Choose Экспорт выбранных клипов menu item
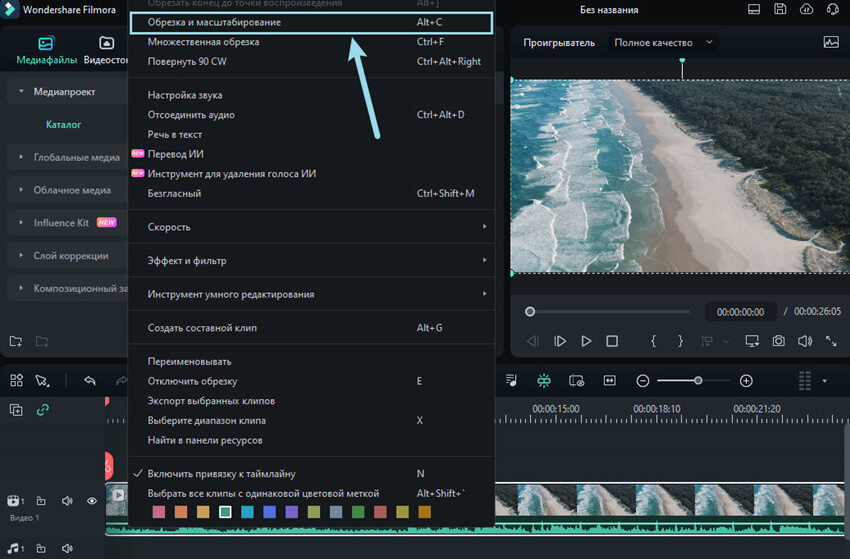 311,401
